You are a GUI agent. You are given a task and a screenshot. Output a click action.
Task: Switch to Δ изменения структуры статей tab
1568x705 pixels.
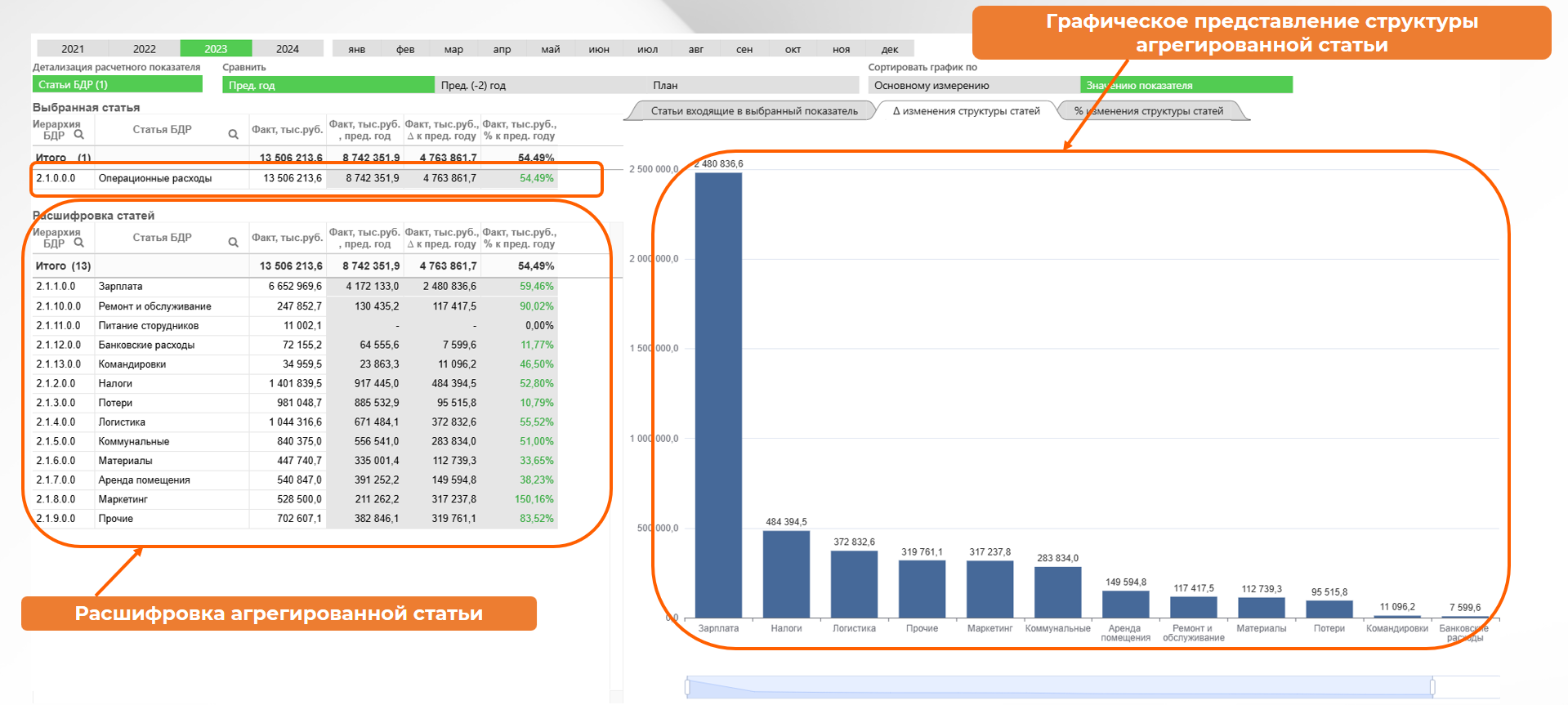(x=966, y=111)
